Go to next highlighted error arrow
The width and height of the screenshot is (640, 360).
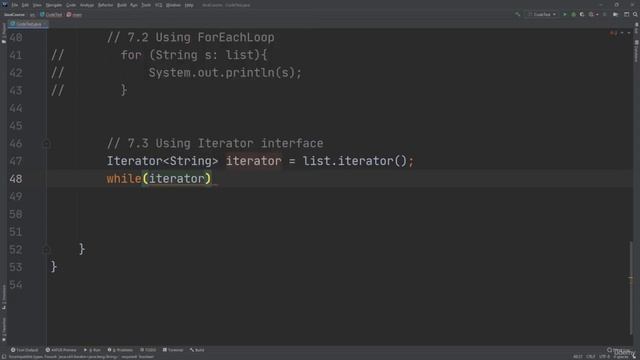click(629, 33)
